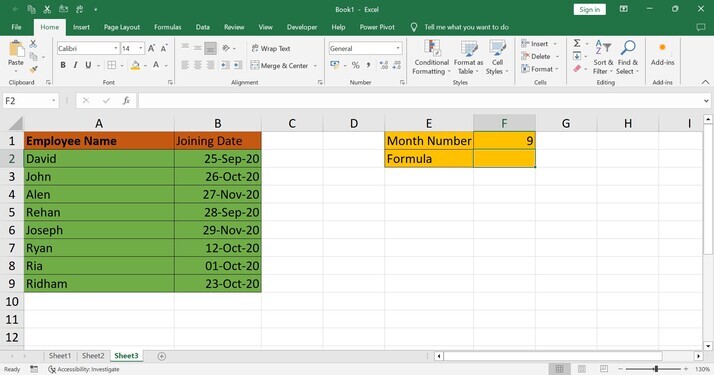Toggle Bold formatting
This screenshot has height=375, width=714.
point(63,65)
